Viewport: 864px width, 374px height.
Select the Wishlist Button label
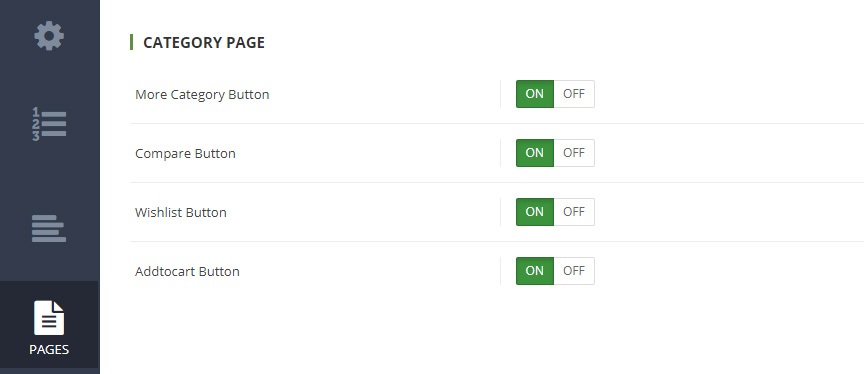pos(181,213)
